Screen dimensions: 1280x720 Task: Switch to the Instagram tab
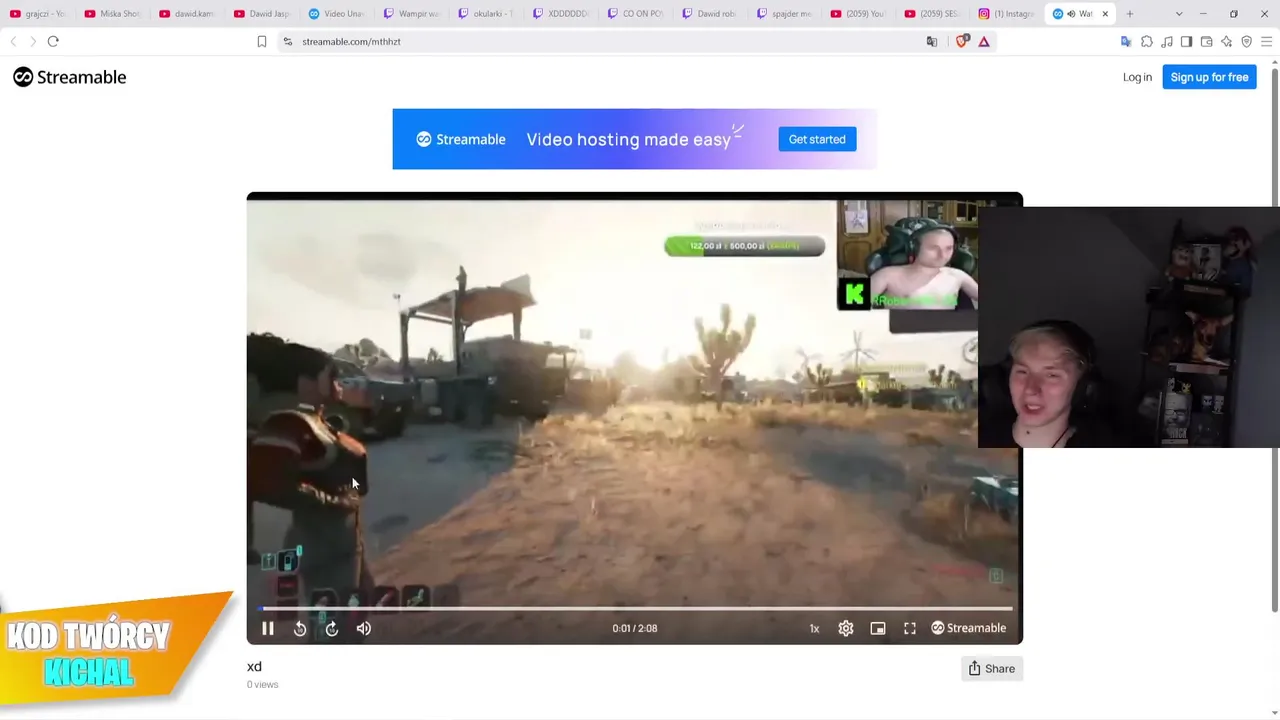click(1008, 14)
